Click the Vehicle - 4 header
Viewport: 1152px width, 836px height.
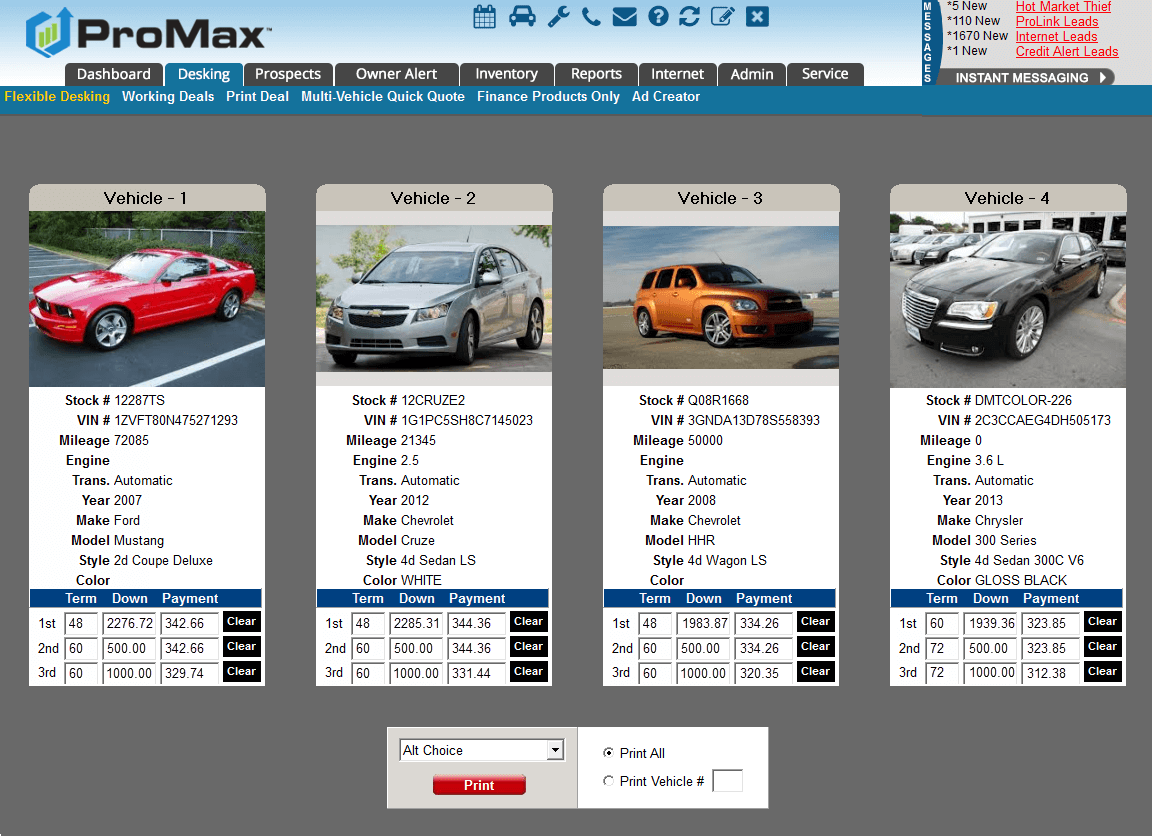1007,198
